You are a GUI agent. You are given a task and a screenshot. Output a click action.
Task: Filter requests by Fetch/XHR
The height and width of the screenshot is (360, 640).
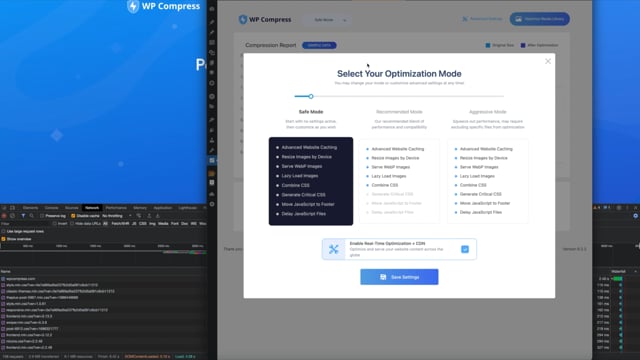(x=120, y=224)
